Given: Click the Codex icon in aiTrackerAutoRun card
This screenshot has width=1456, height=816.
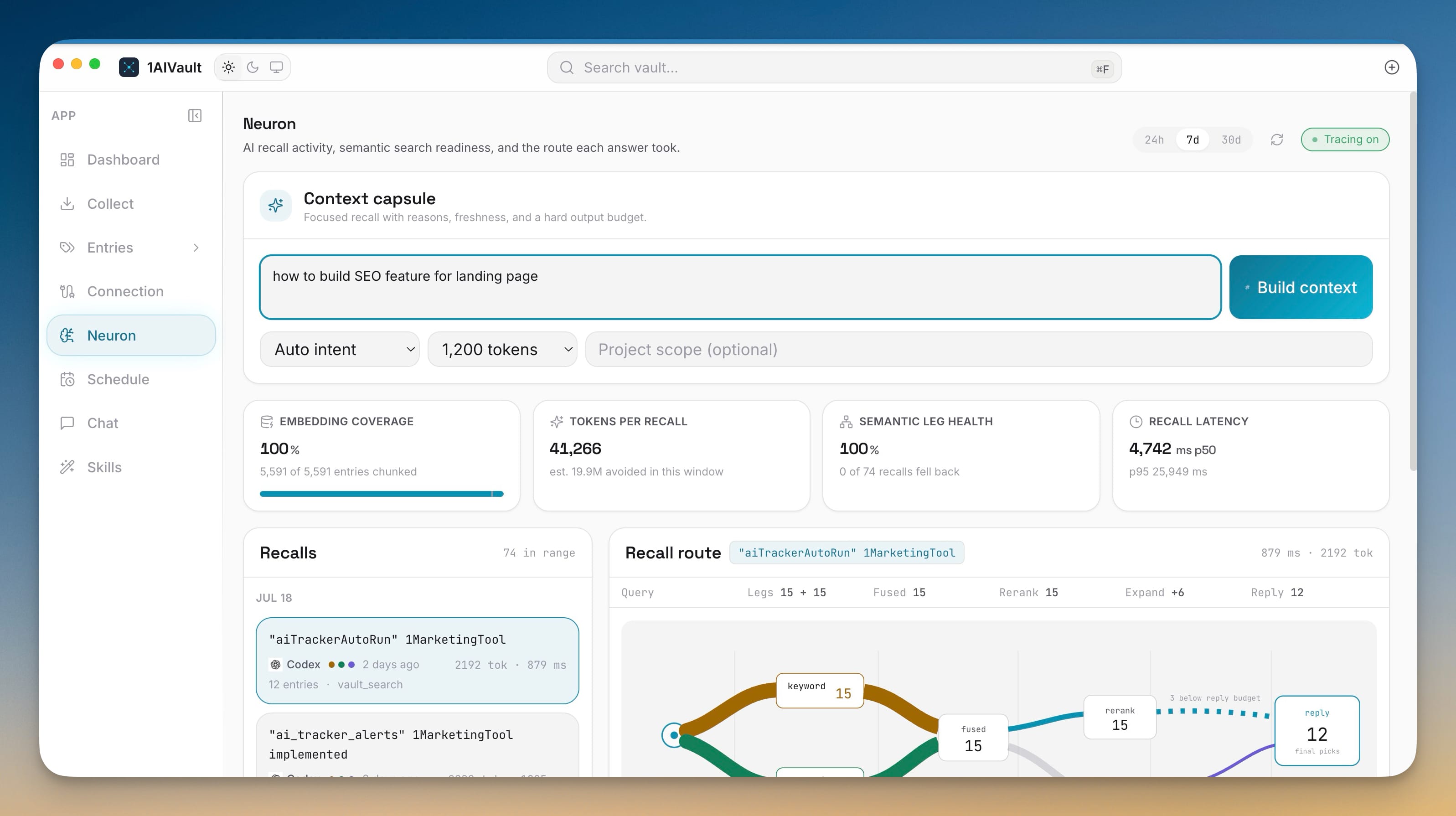Looking at the screenshot, I should coord(276,665).
